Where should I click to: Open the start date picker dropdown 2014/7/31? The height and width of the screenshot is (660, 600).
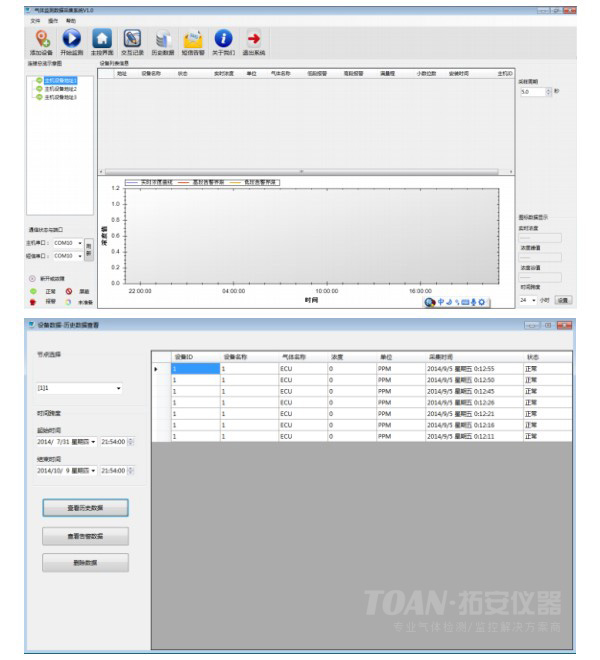pyautogui.click(x=95, y=441)
